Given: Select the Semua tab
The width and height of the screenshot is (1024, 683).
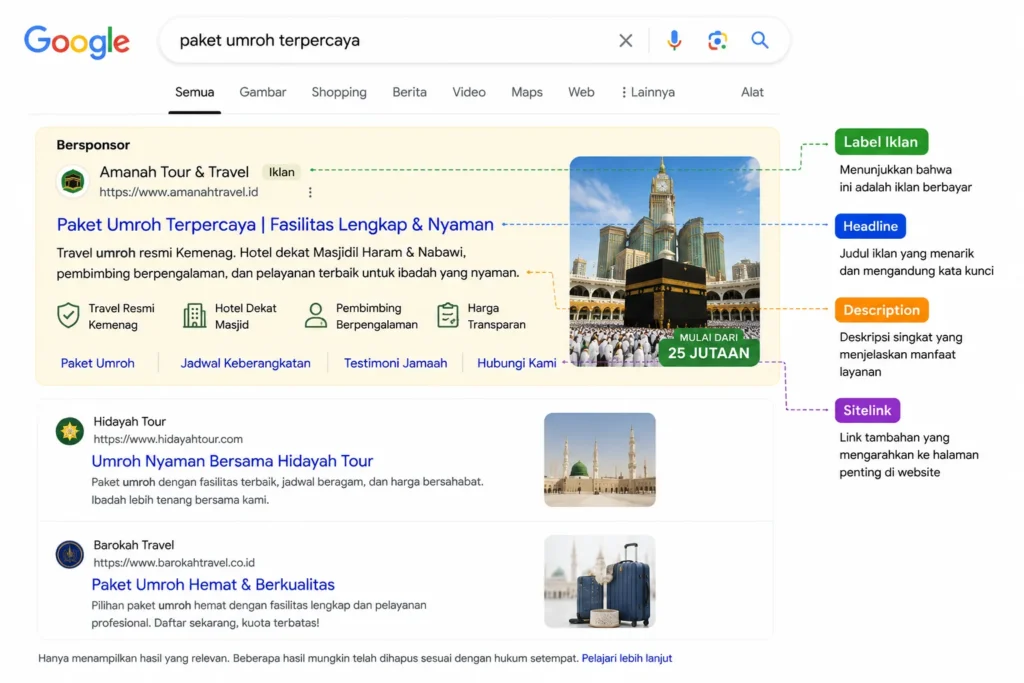Looking at the screenshot, I should pos(195,92).
